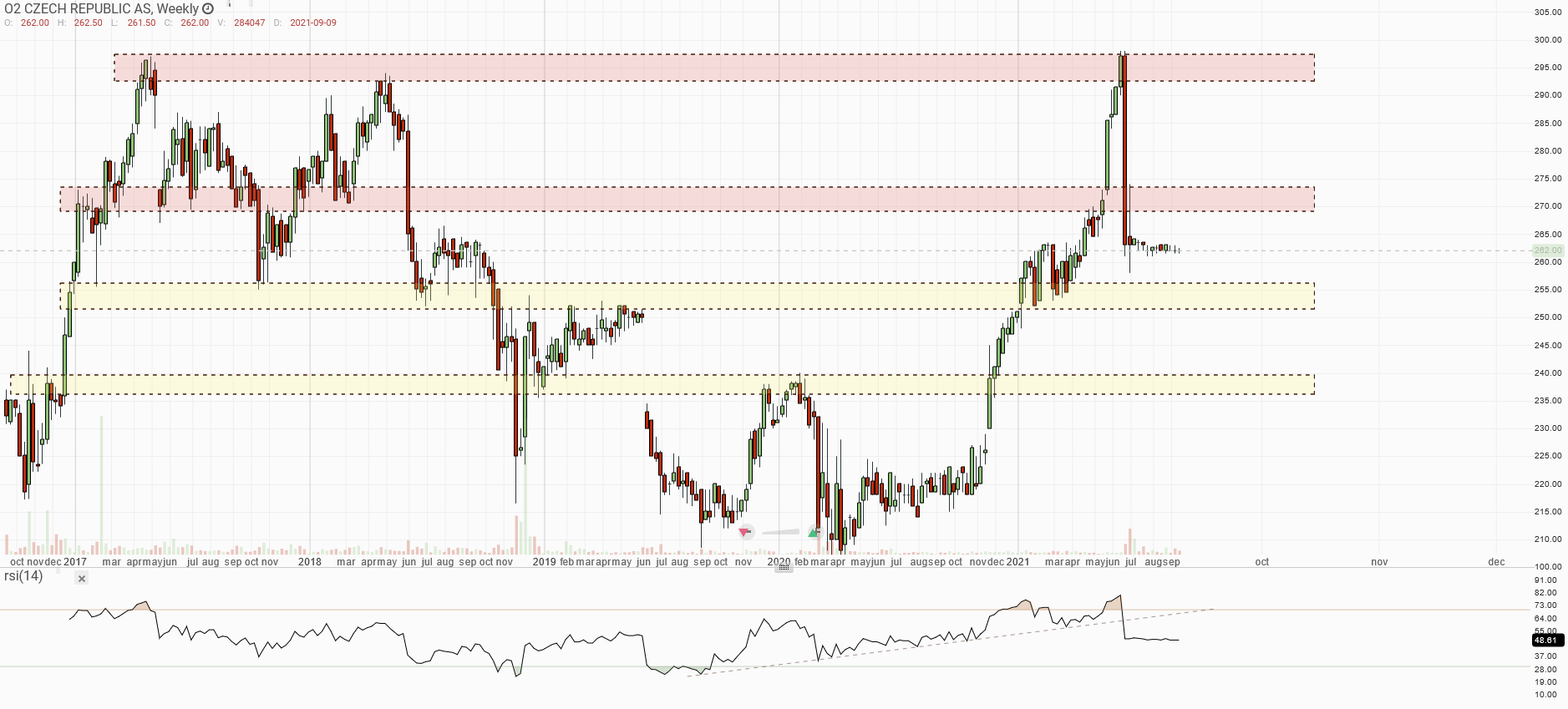1568x709 pixels.
Task: Click the clock icon next to Weekly
Action: tap(208, 8)
